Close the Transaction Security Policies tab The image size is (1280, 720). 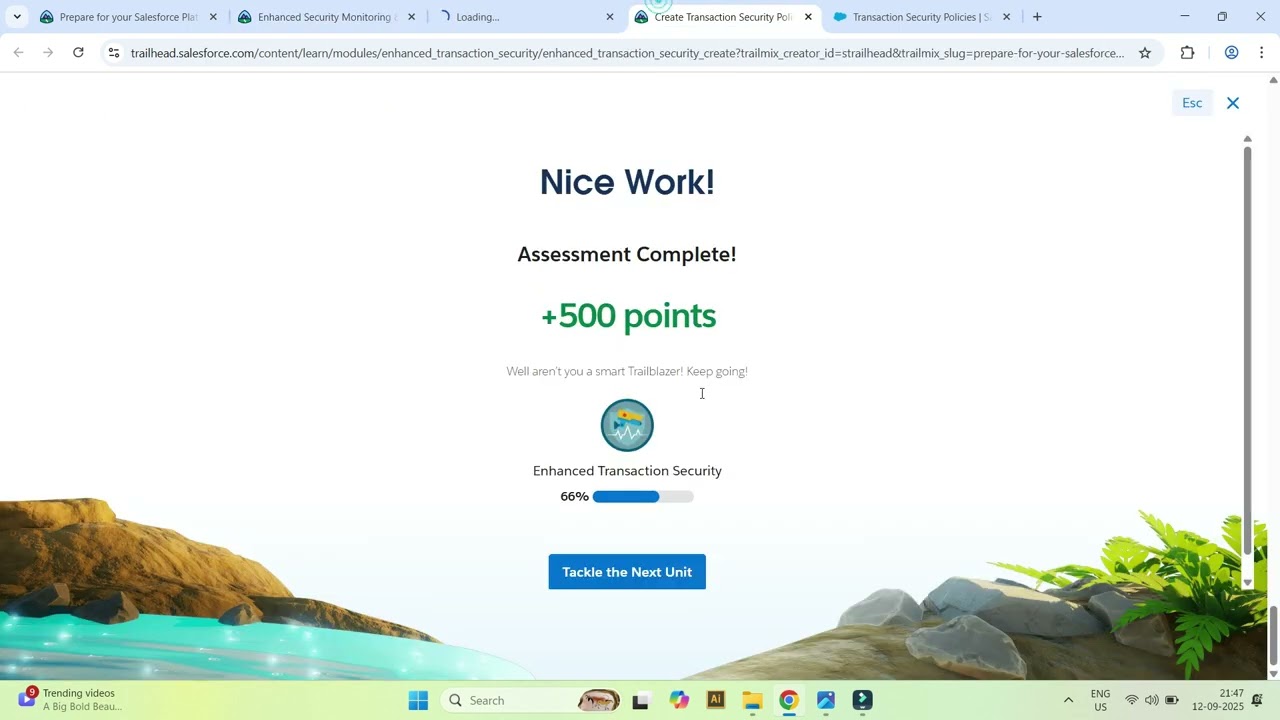[1006, 17]
